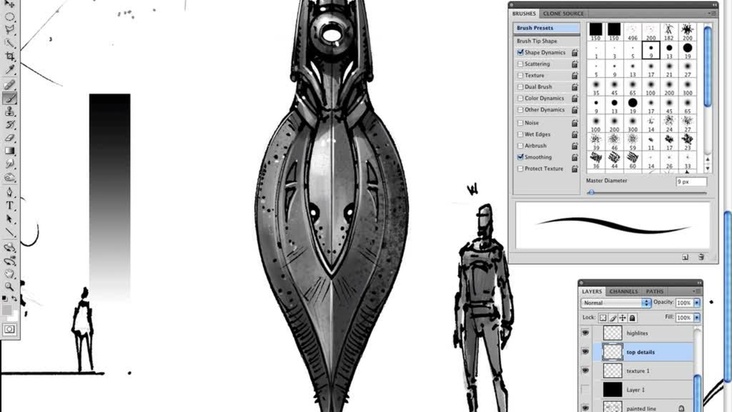Open the Fill arrow dropdown
Image resolution: width=732 pixels, height=412 pixels.
coord(697,318)
